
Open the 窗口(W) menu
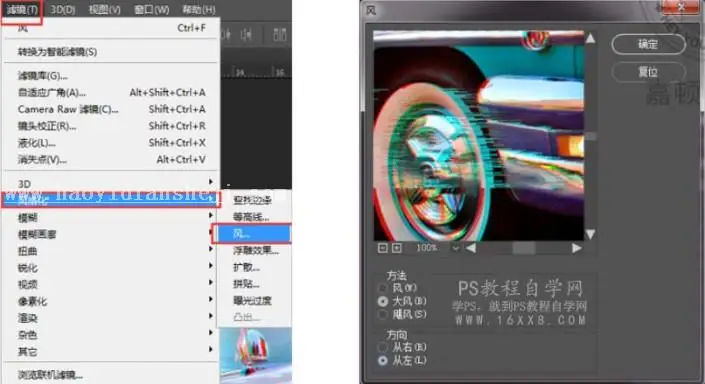(x=152, y=9)
